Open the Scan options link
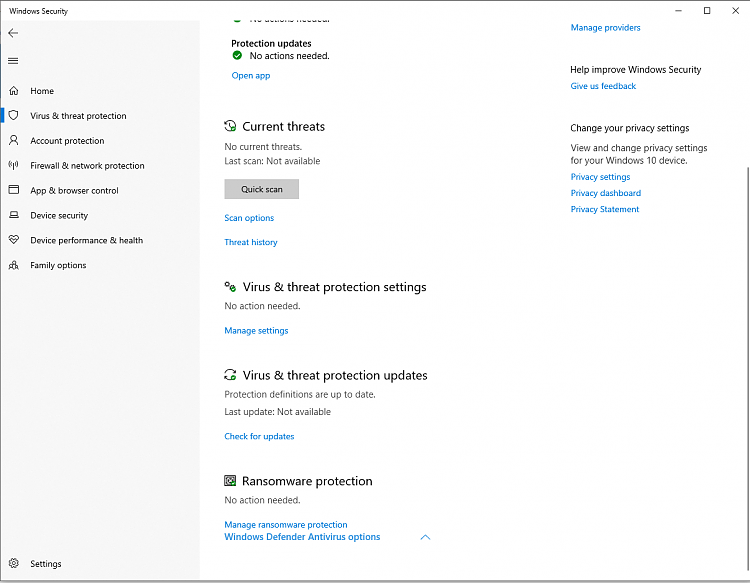This screenshot has height=583, width=750. click(249, 218)
